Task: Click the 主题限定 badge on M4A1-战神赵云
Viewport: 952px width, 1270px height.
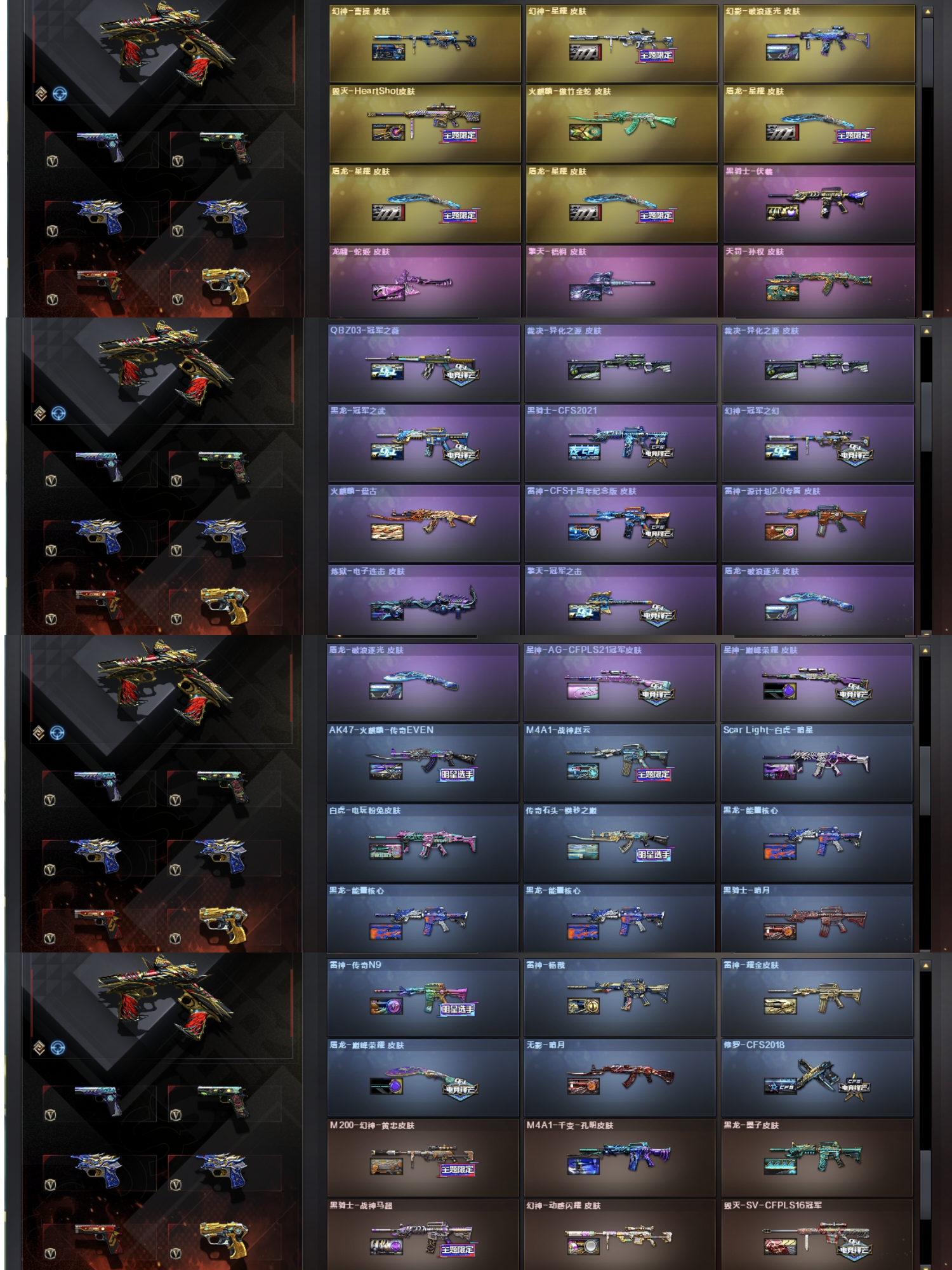Action: 654,775
